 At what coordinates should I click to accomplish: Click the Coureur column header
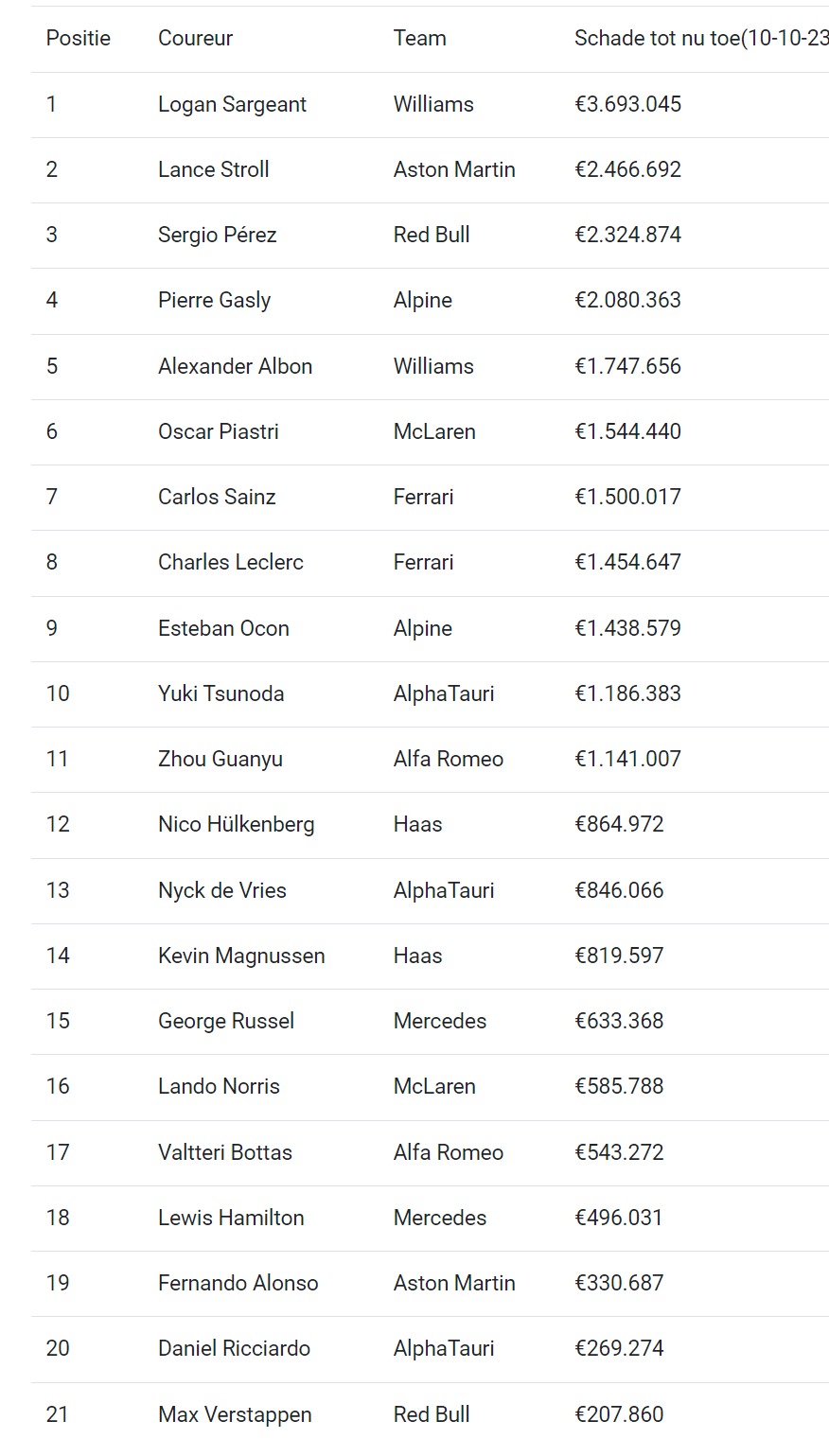(195, 38)
